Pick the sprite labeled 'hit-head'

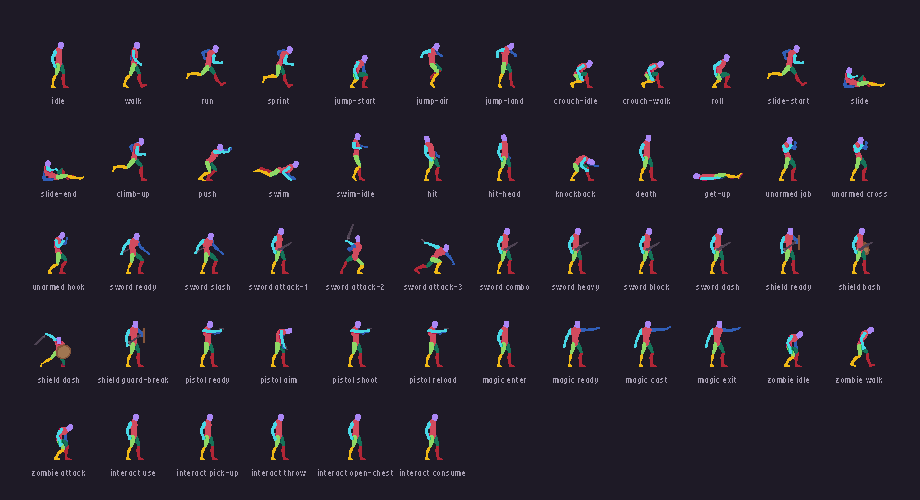tap(505, 158)
